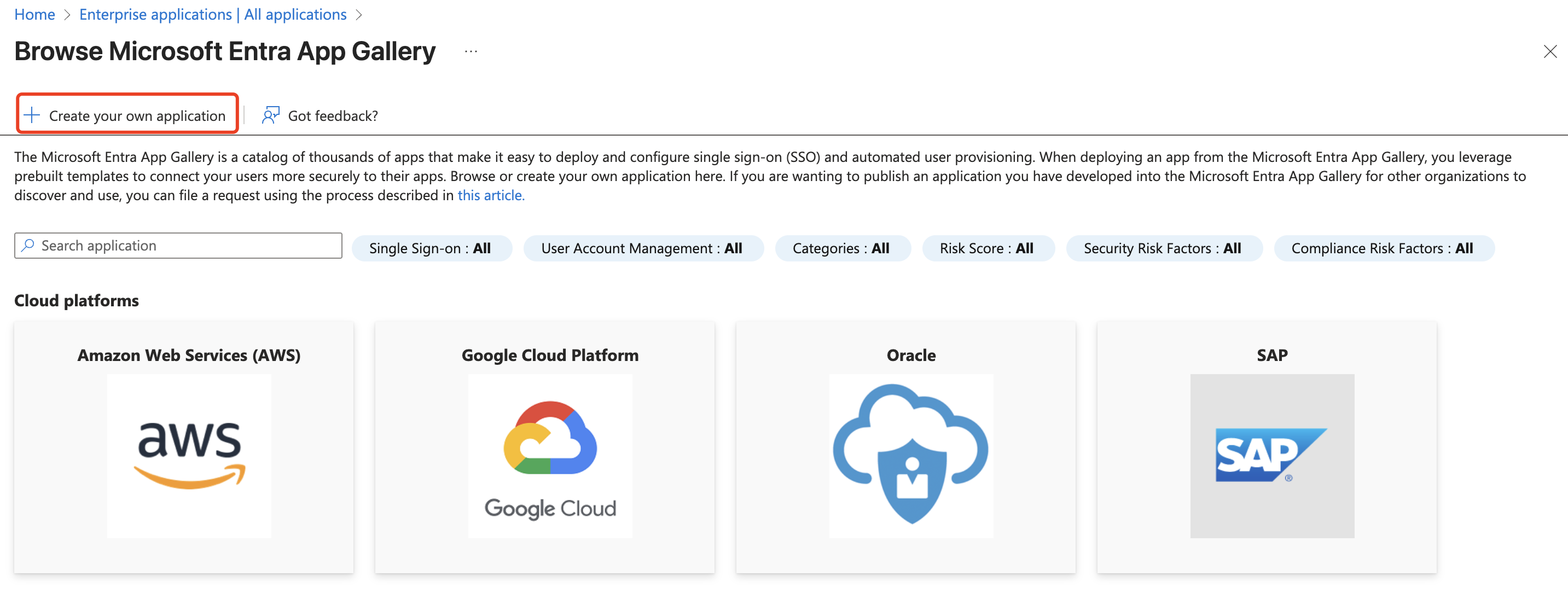This screenshot has width=1568, height=594.
Task: Click the Got feedback? button
Action: (x=332, y=115)
